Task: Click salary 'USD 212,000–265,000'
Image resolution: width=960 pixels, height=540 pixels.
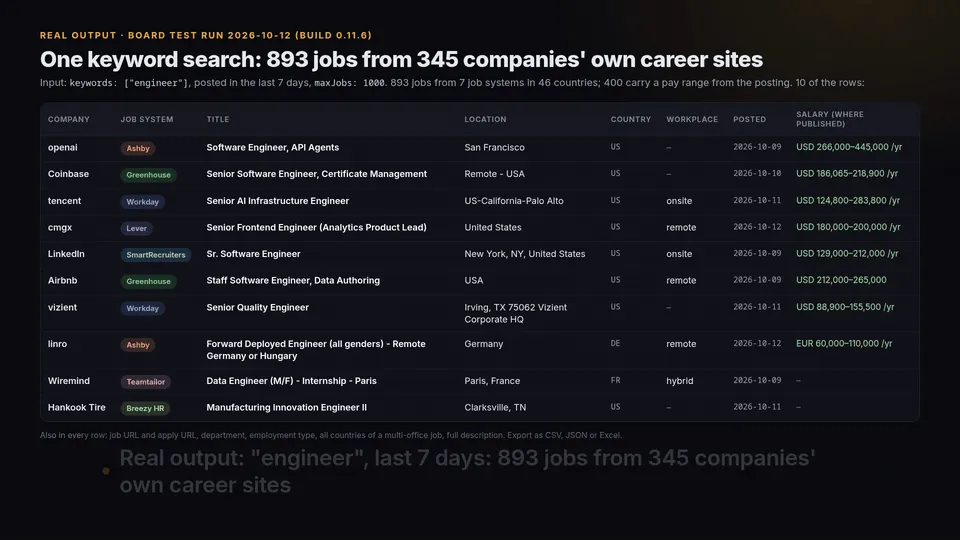Action: point(841,280)
